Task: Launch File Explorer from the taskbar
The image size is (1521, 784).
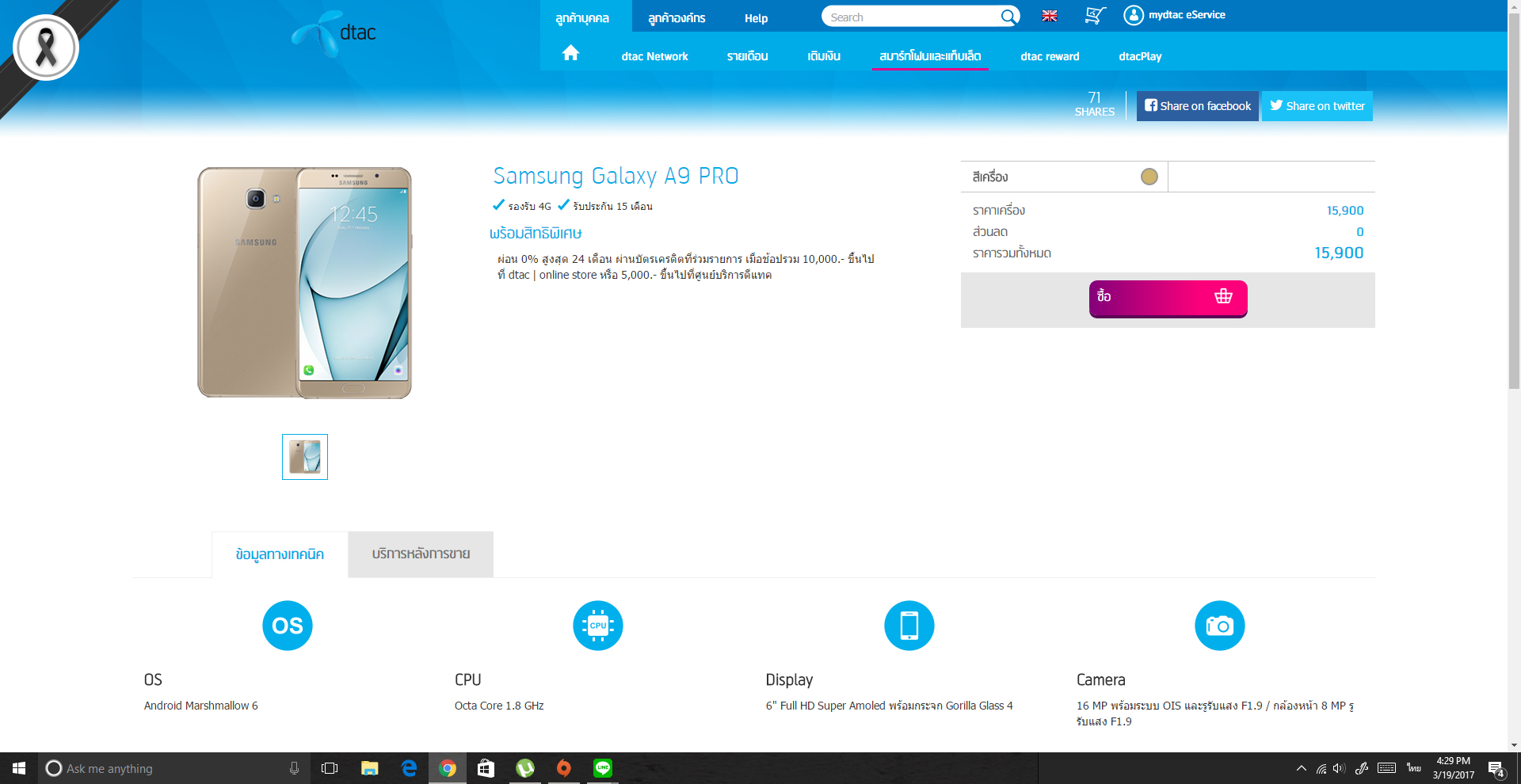Action: [369, 768]
